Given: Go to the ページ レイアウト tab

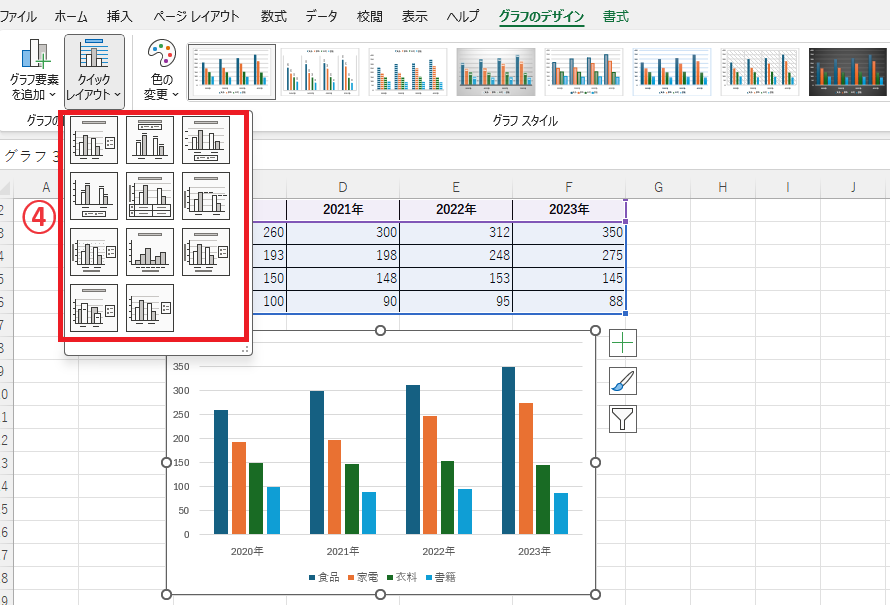Looking at the screenshot, I should pos(196,16).
